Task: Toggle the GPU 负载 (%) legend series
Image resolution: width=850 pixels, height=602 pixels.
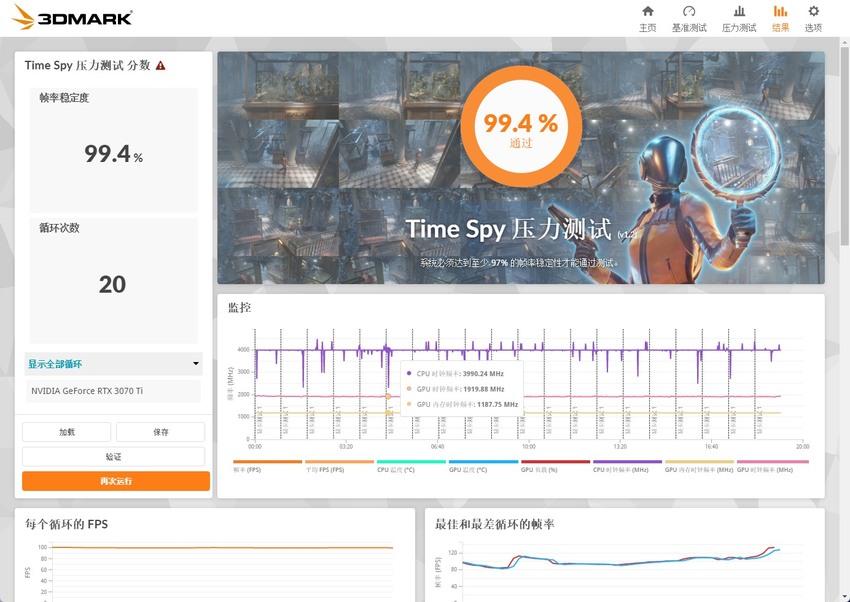Action: coord(555,467)
